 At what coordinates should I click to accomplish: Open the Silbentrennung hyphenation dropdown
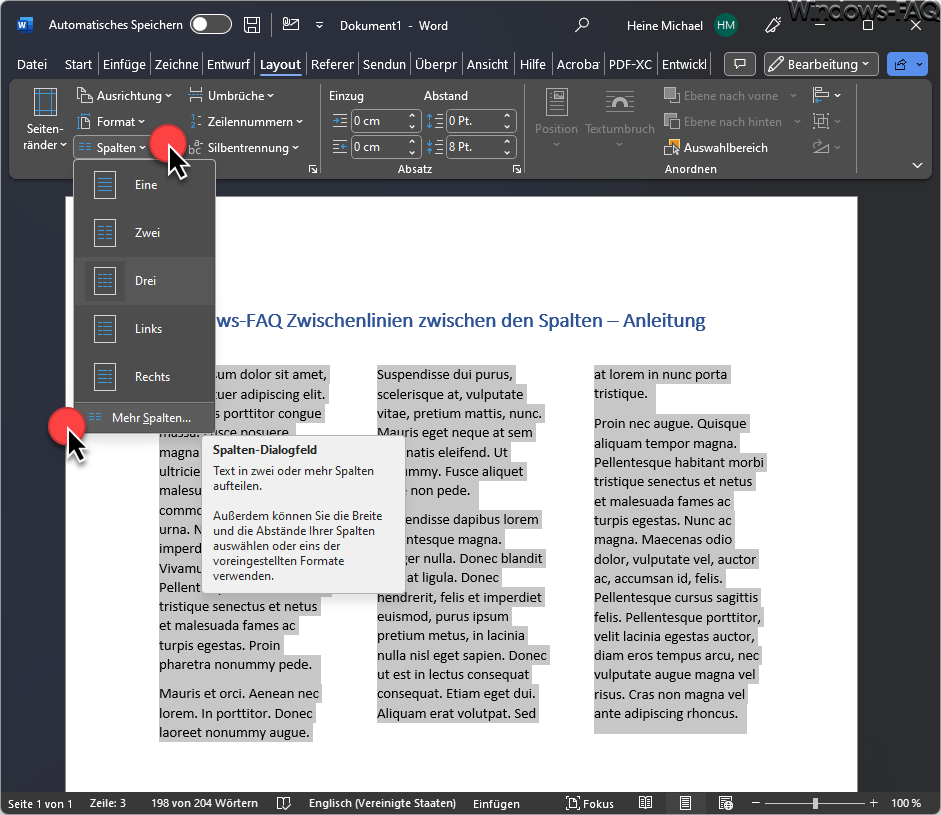pyautogui.click(x=243, y=148)
